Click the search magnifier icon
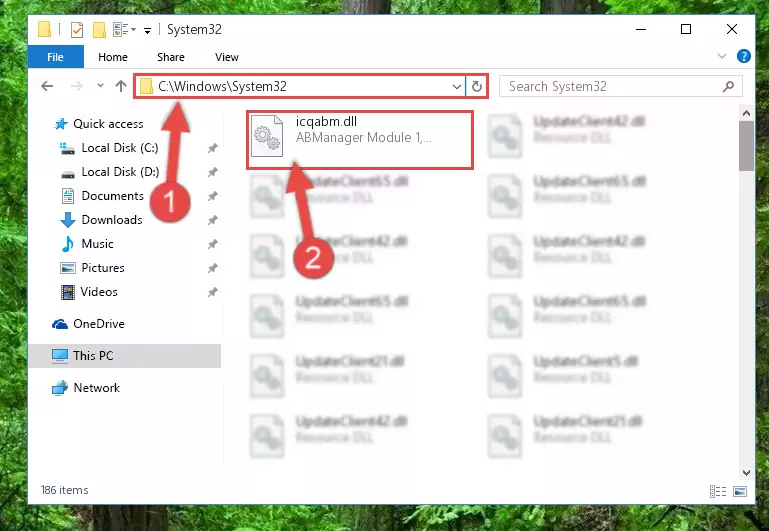The width and height of the screenshot is (769, 531). point(728,87)
